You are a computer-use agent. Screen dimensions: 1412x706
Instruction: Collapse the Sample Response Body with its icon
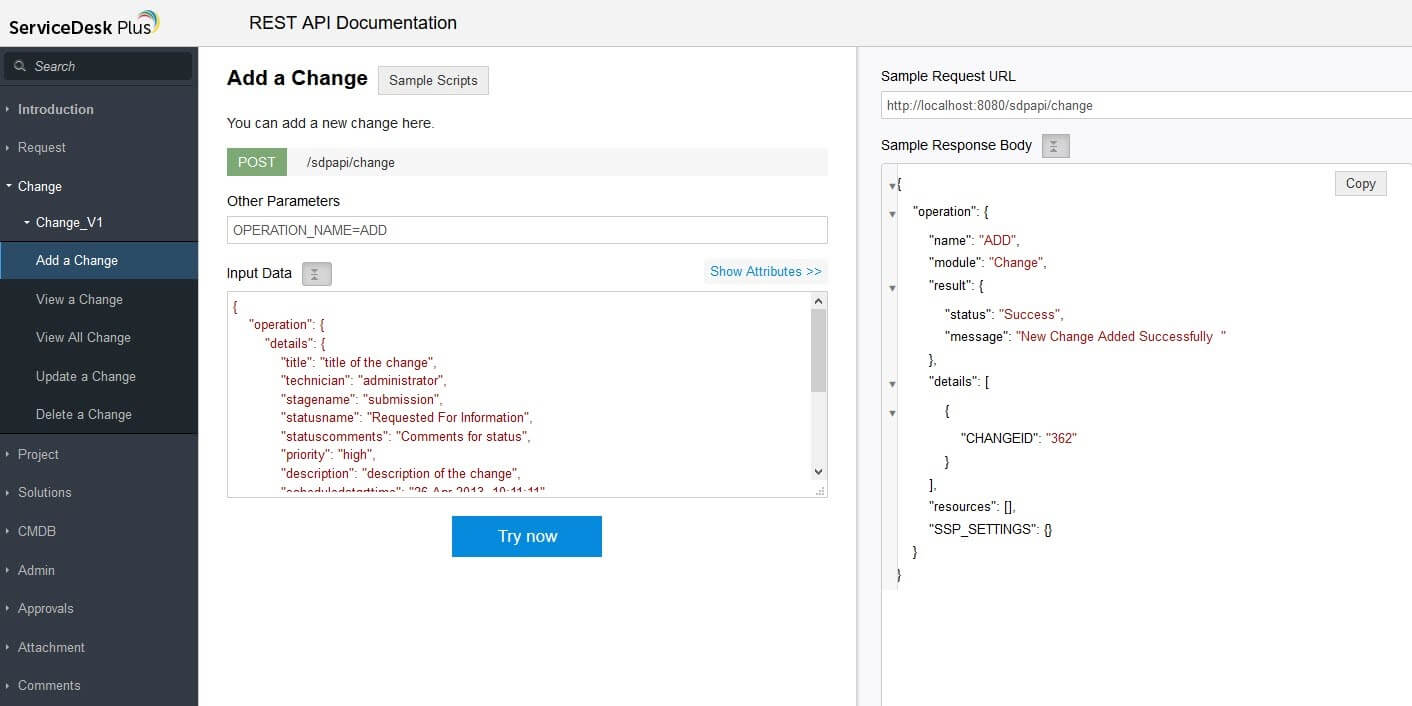tap(1056, 146)
